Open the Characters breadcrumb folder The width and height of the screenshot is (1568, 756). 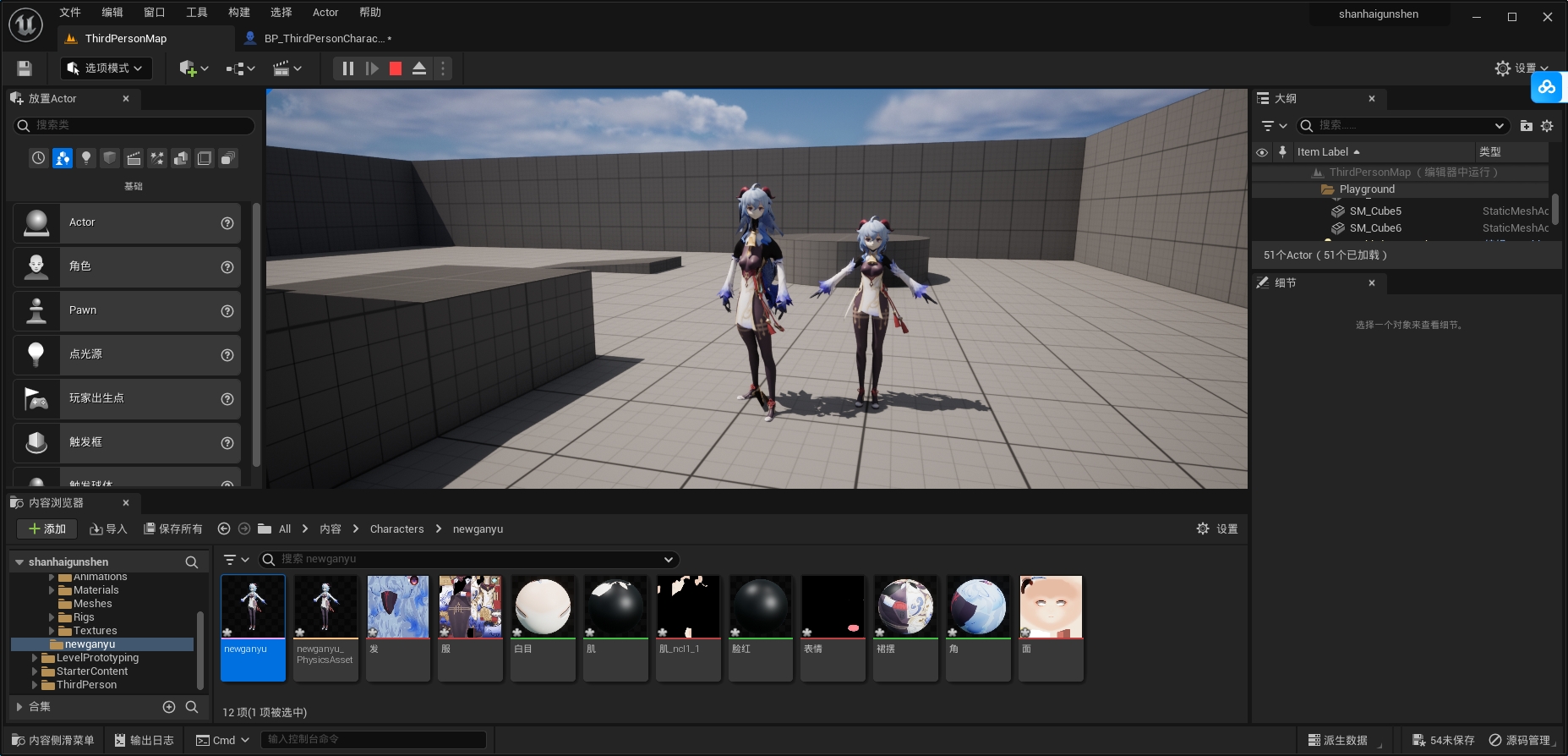click(396, 529)
